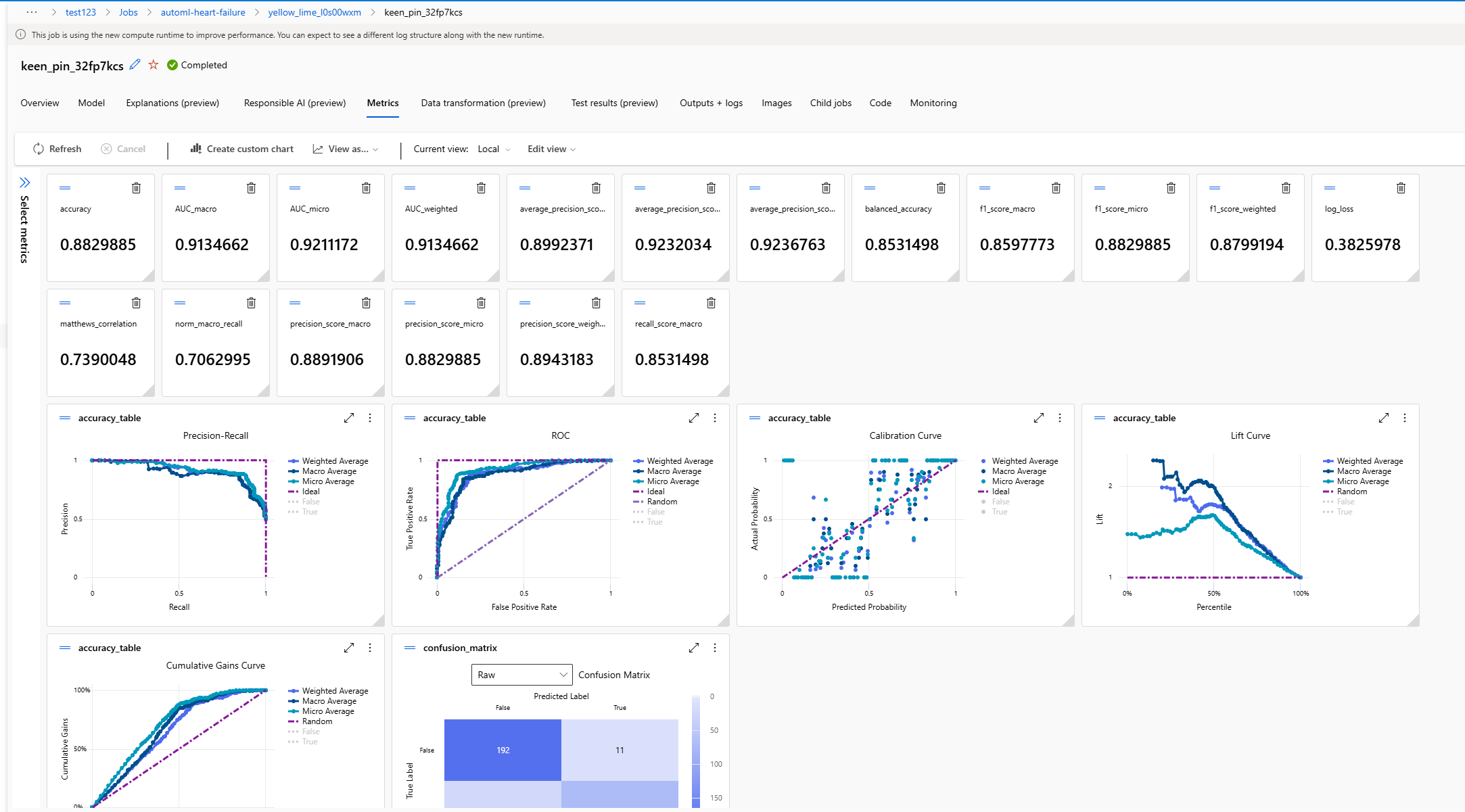Click the confusion matrix 192 cell
The image size is (1465, 812).
503,750
